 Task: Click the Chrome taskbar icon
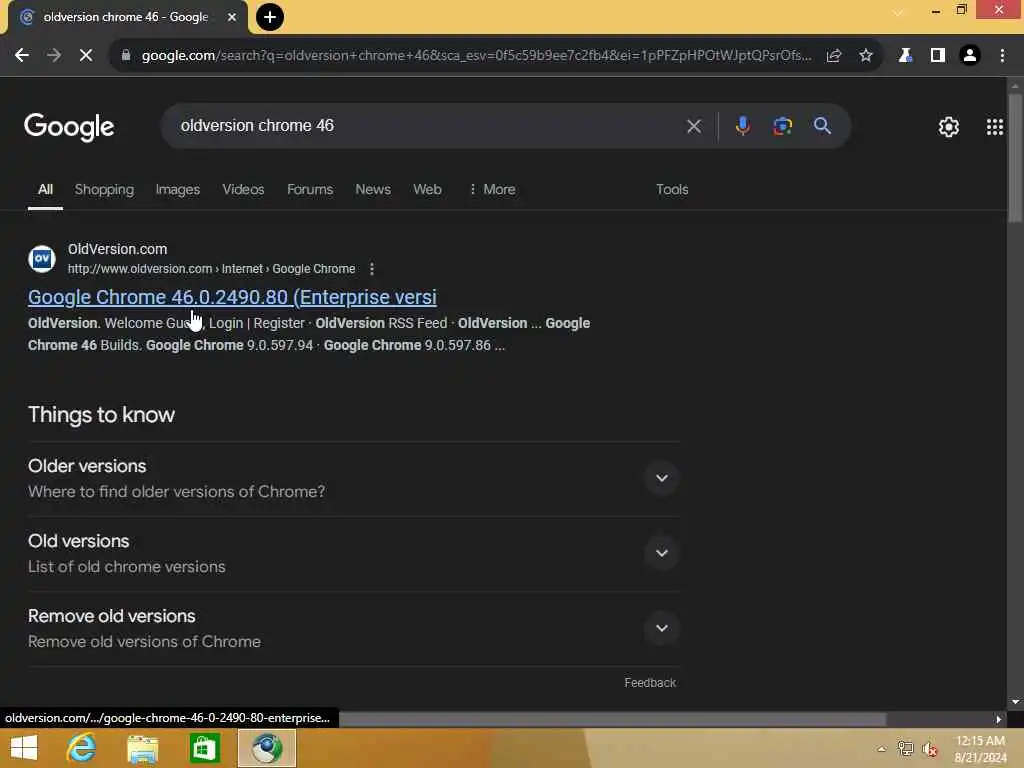[266, 748]
